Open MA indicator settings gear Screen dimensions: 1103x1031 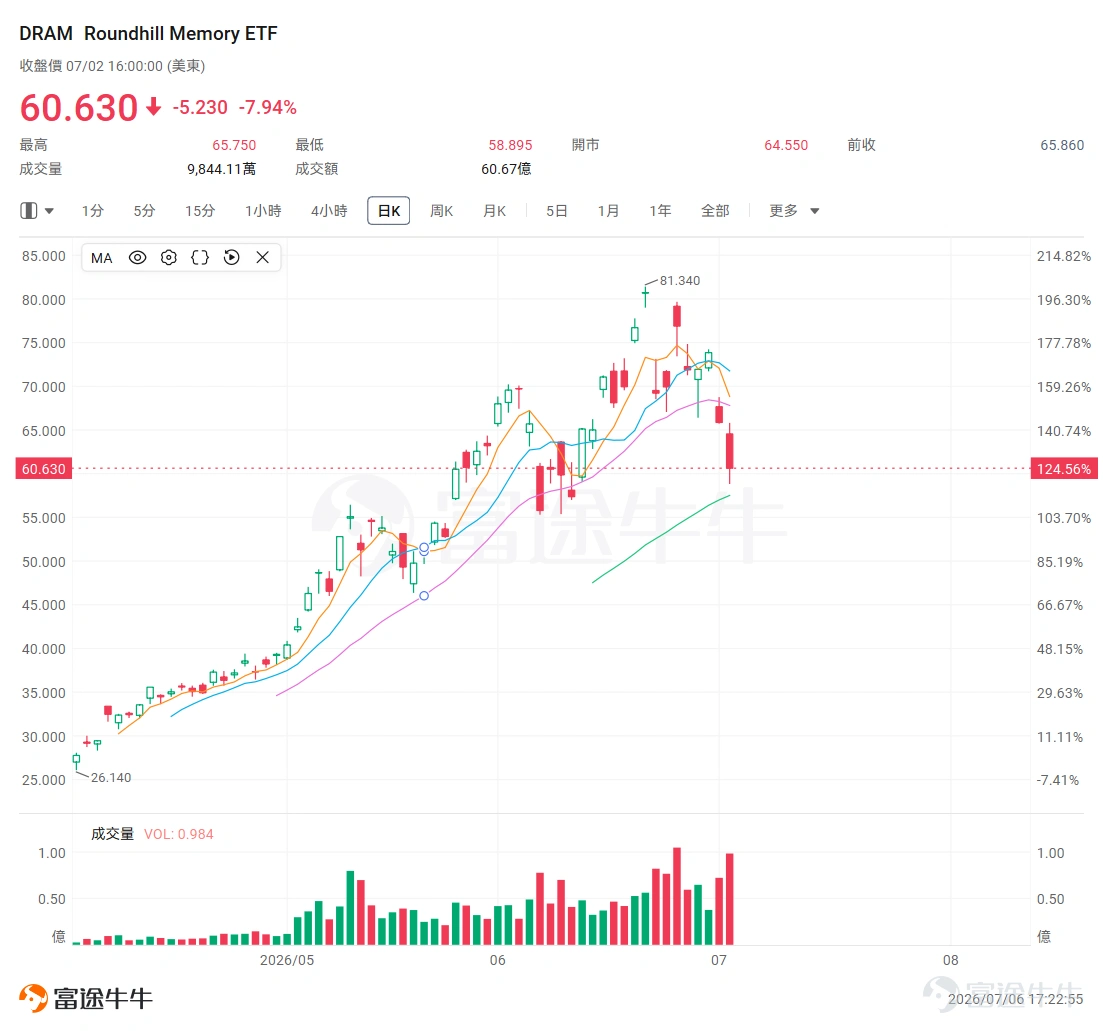(x=169, y=257)
